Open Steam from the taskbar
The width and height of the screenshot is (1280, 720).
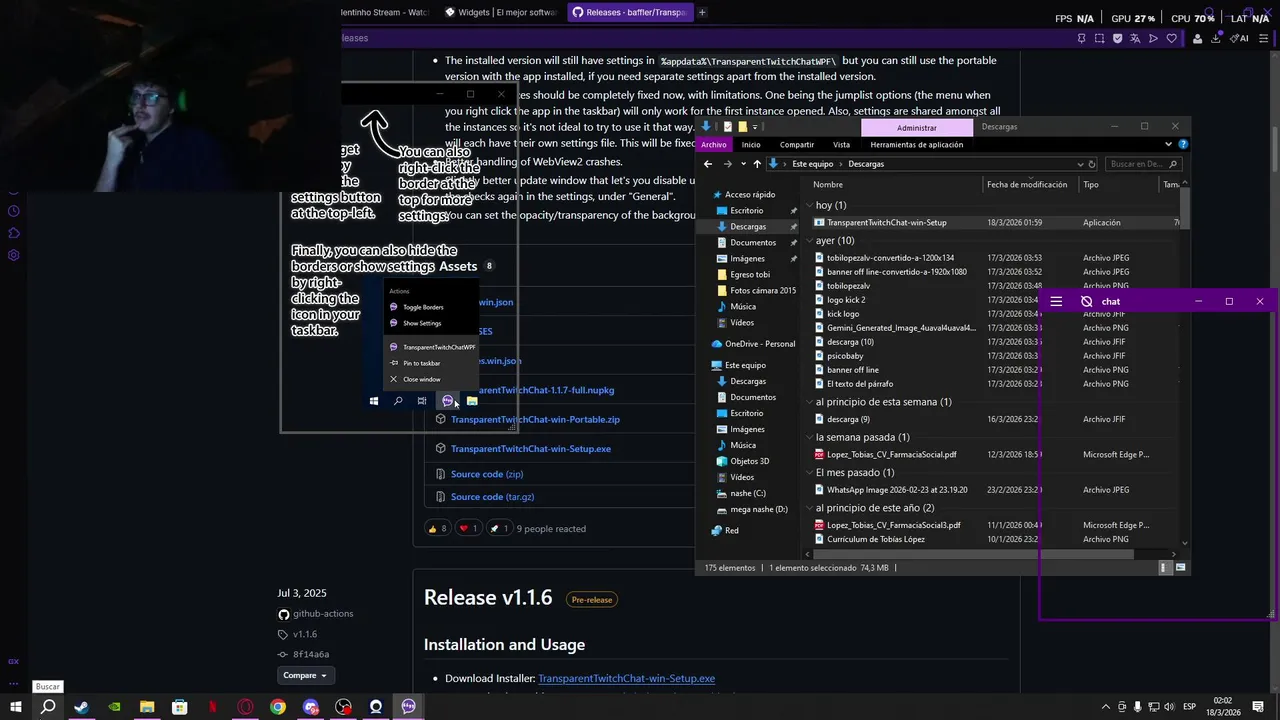point(81,707)
